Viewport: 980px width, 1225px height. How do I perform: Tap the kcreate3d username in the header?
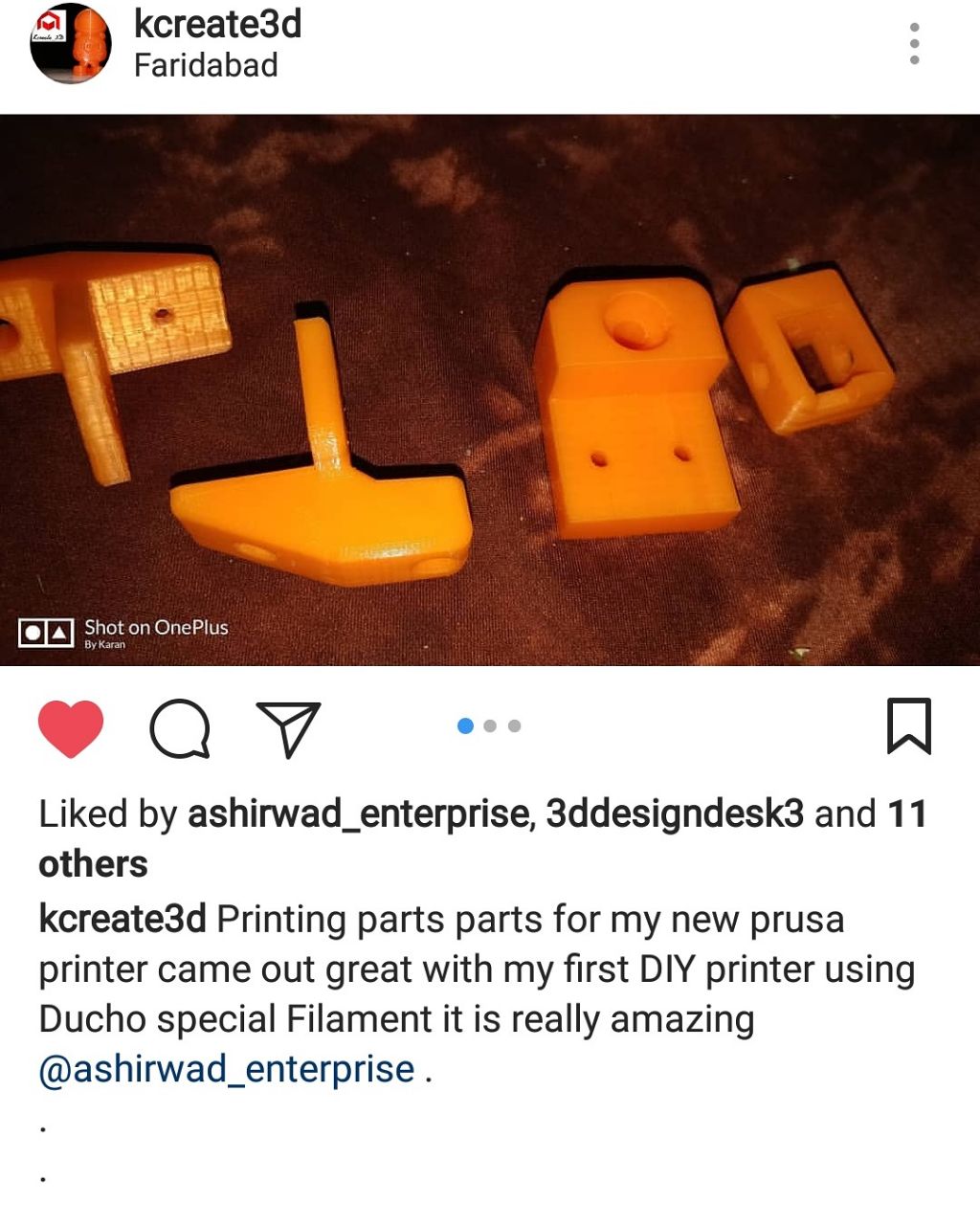pos(217,24)
